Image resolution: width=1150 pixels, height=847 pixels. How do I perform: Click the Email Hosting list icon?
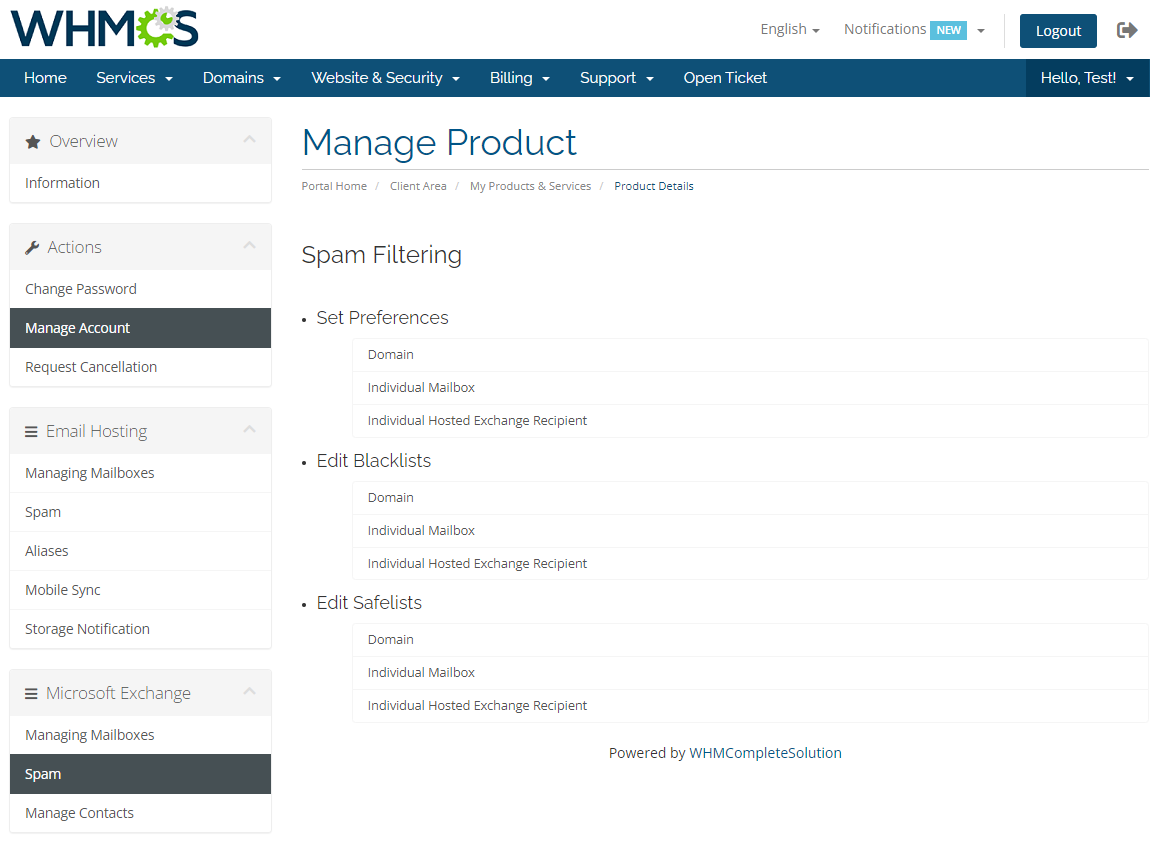[x=31, y=432]
